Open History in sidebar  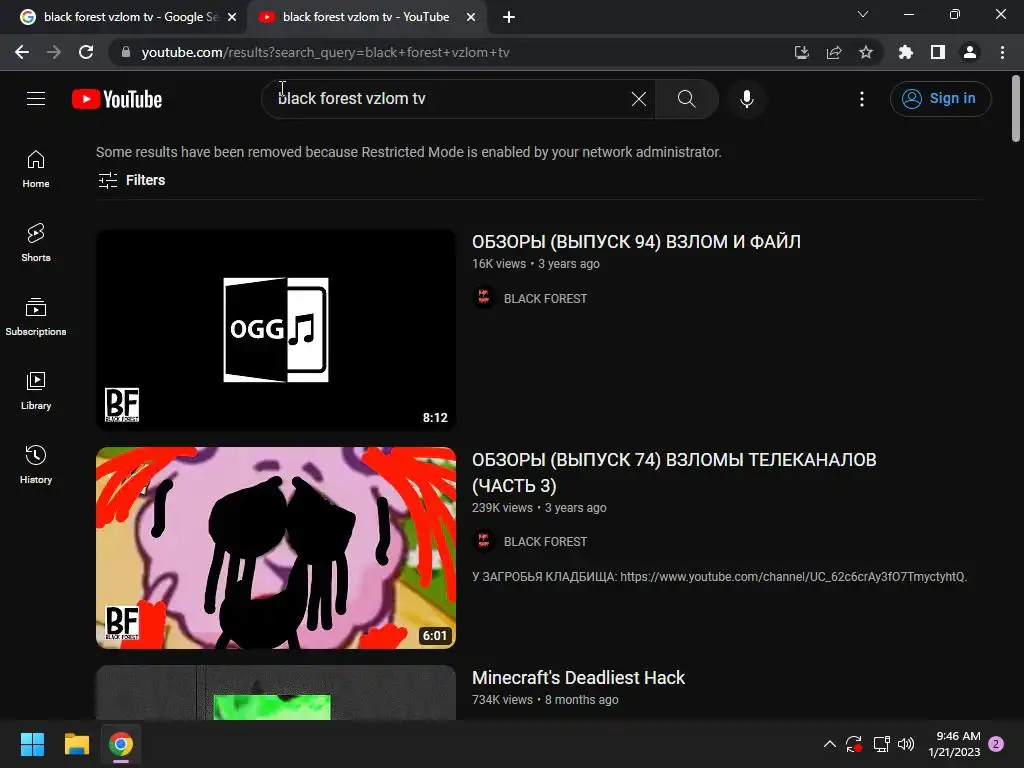tap(36, 464)
